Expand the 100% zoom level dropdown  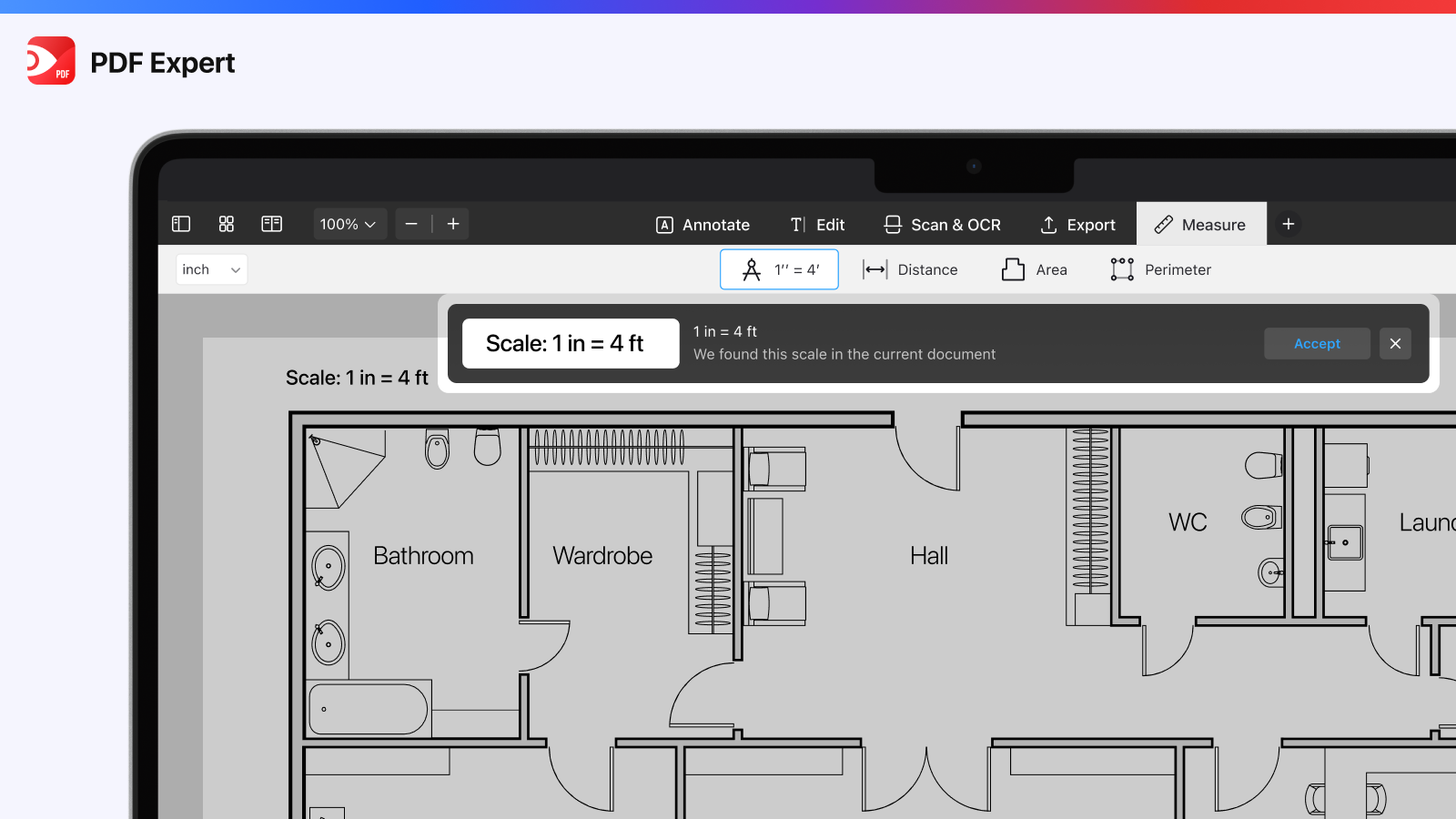tap(349, 224)
